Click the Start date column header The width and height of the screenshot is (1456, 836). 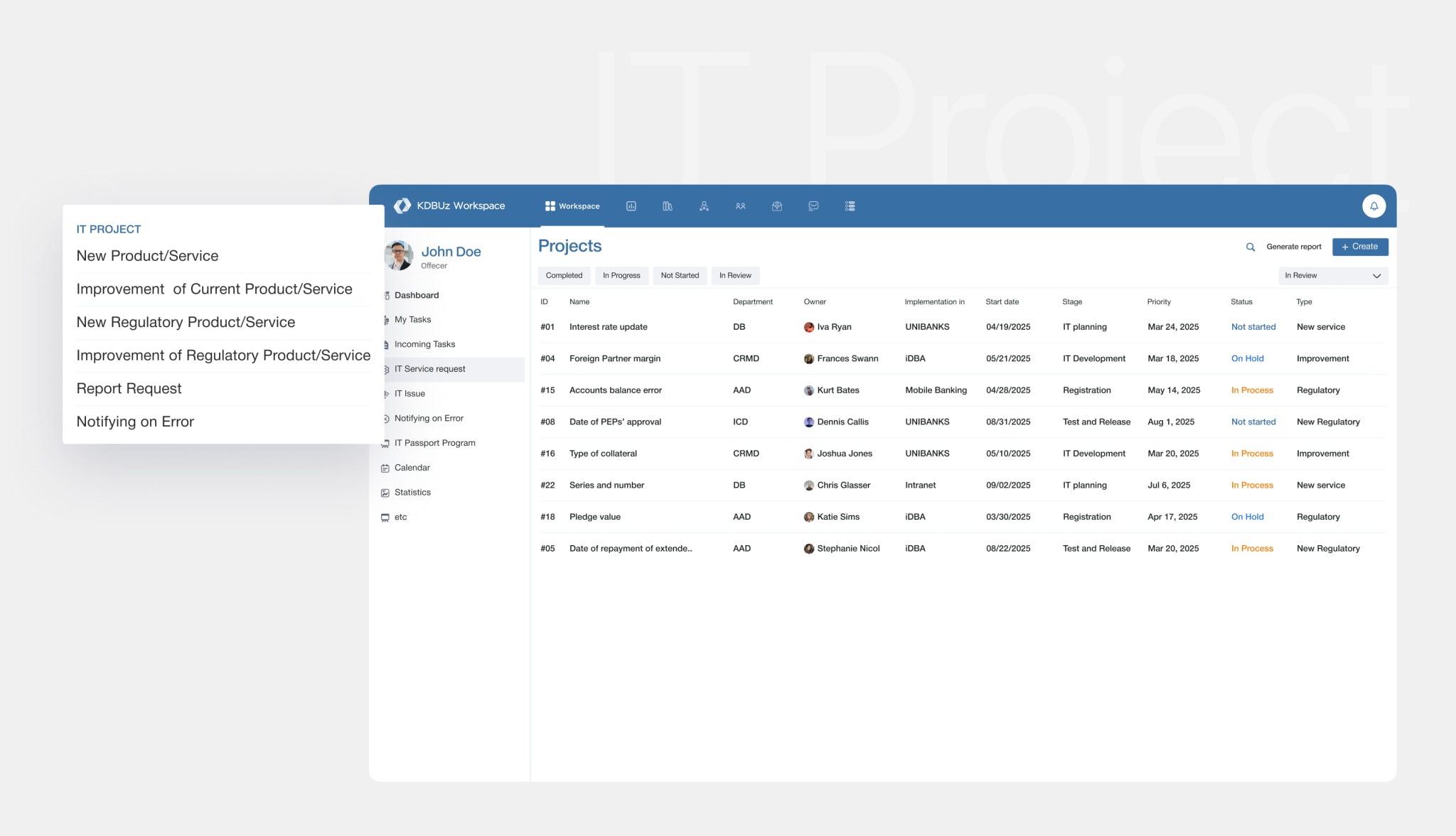[1002, 302]
